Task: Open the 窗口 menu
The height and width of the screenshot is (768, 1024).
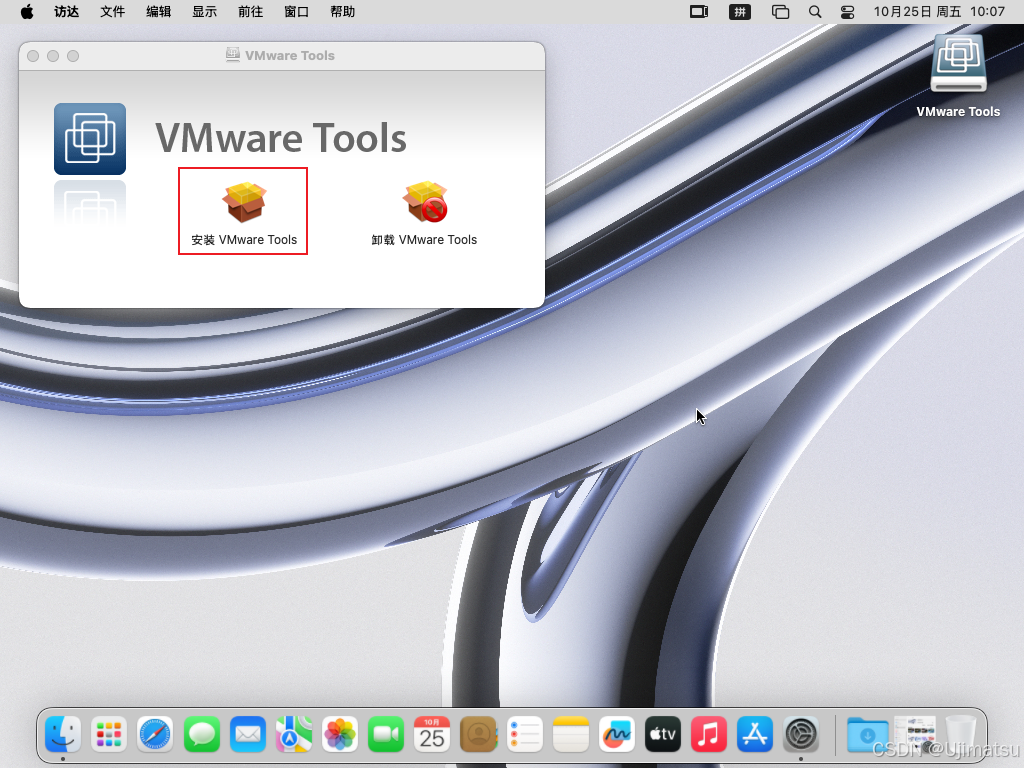Action: [296, 12]
